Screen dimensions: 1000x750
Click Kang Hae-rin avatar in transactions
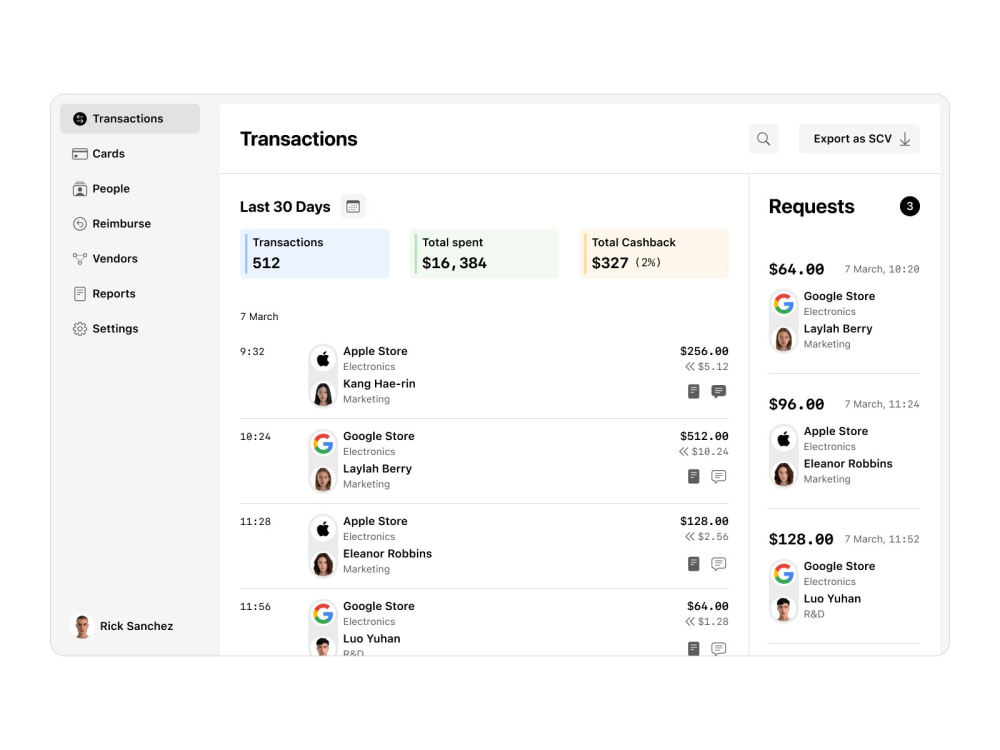point(323,393)
